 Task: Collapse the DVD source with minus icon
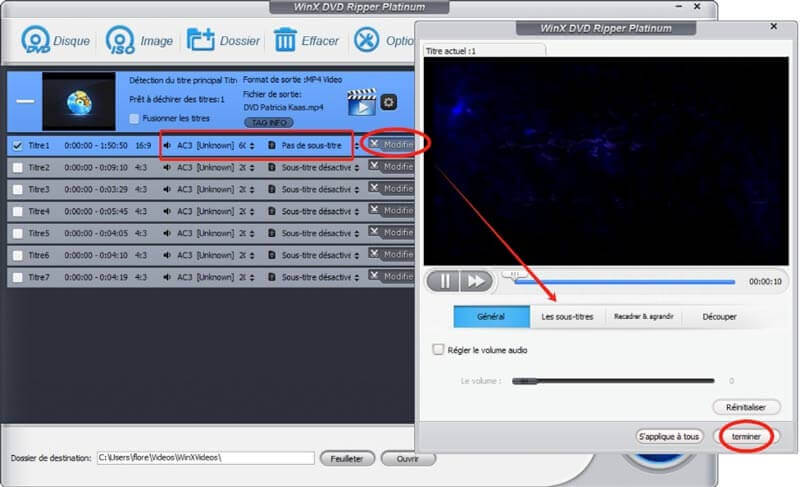[24, 101]
